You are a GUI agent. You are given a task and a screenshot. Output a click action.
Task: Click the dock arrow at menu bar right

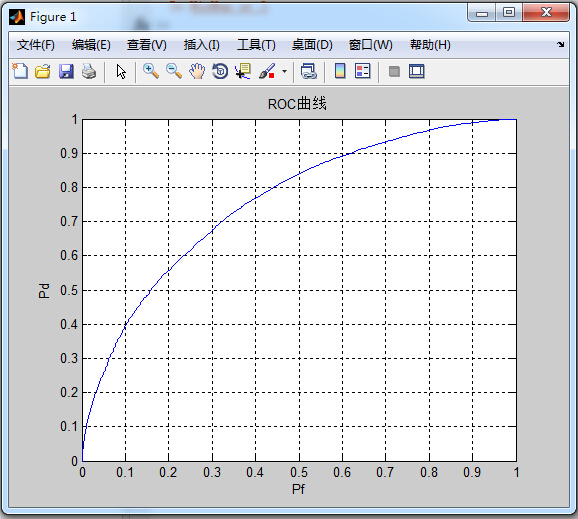point(561,45)
